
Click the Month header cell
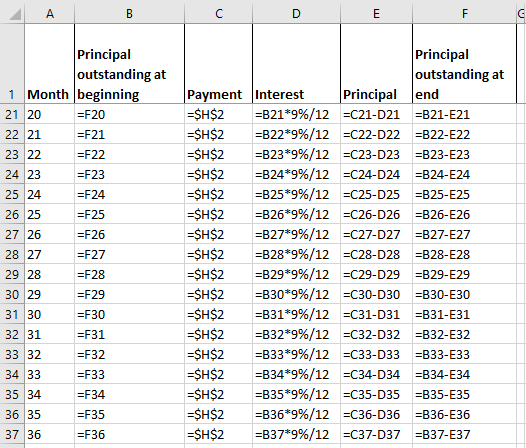tap(49, 63)
